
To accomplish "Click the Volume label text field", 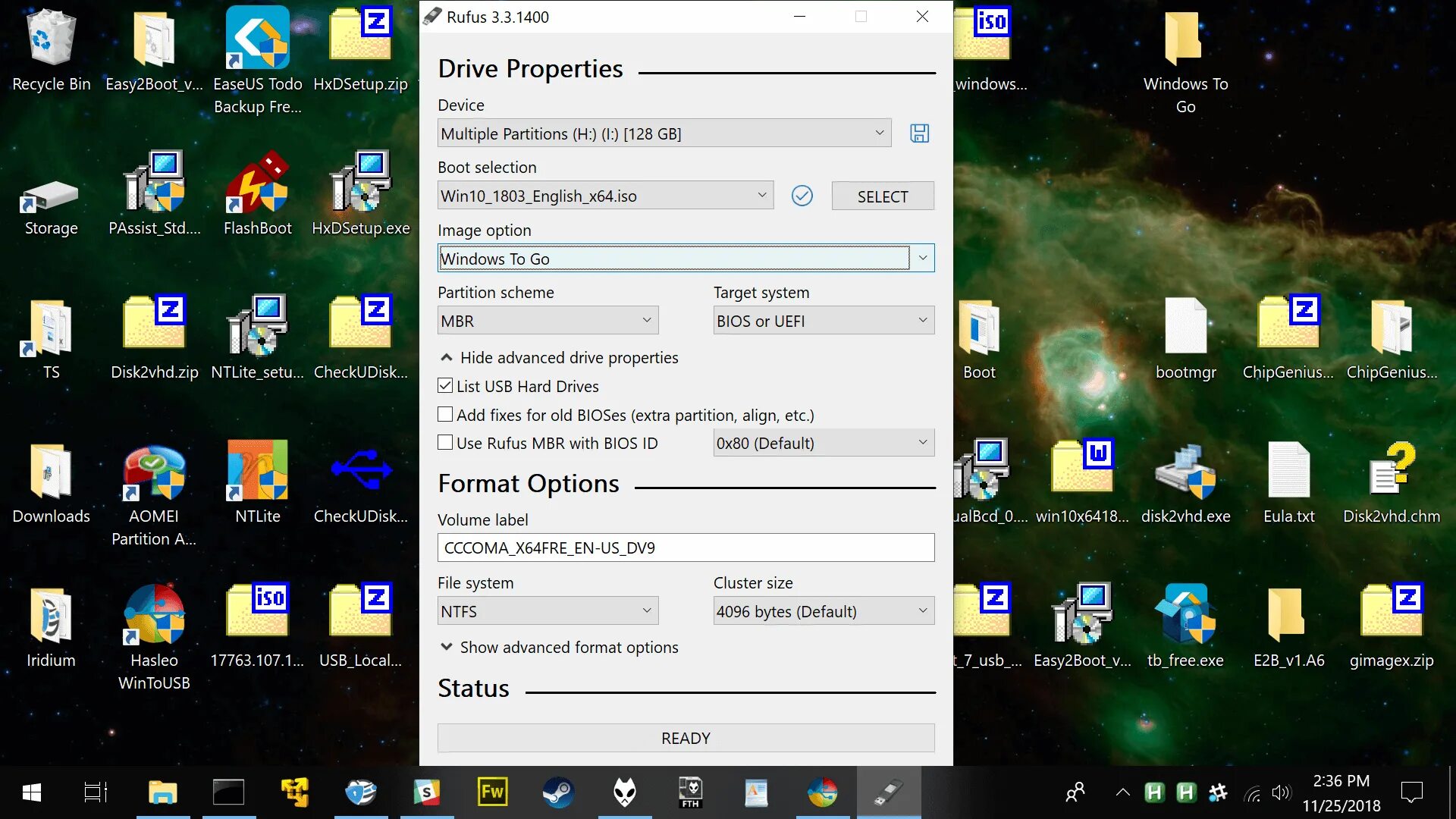I will click(686, 548).
